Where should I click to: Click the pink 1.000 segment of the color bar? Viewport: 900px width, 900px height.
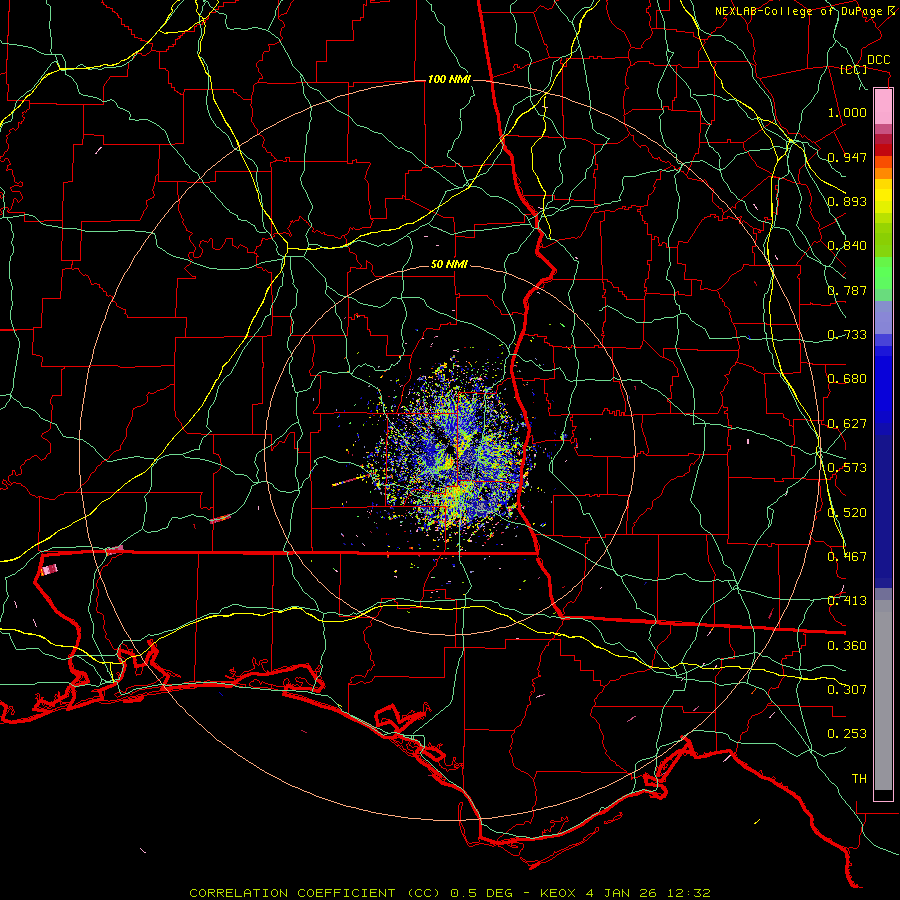pos(883,107)
